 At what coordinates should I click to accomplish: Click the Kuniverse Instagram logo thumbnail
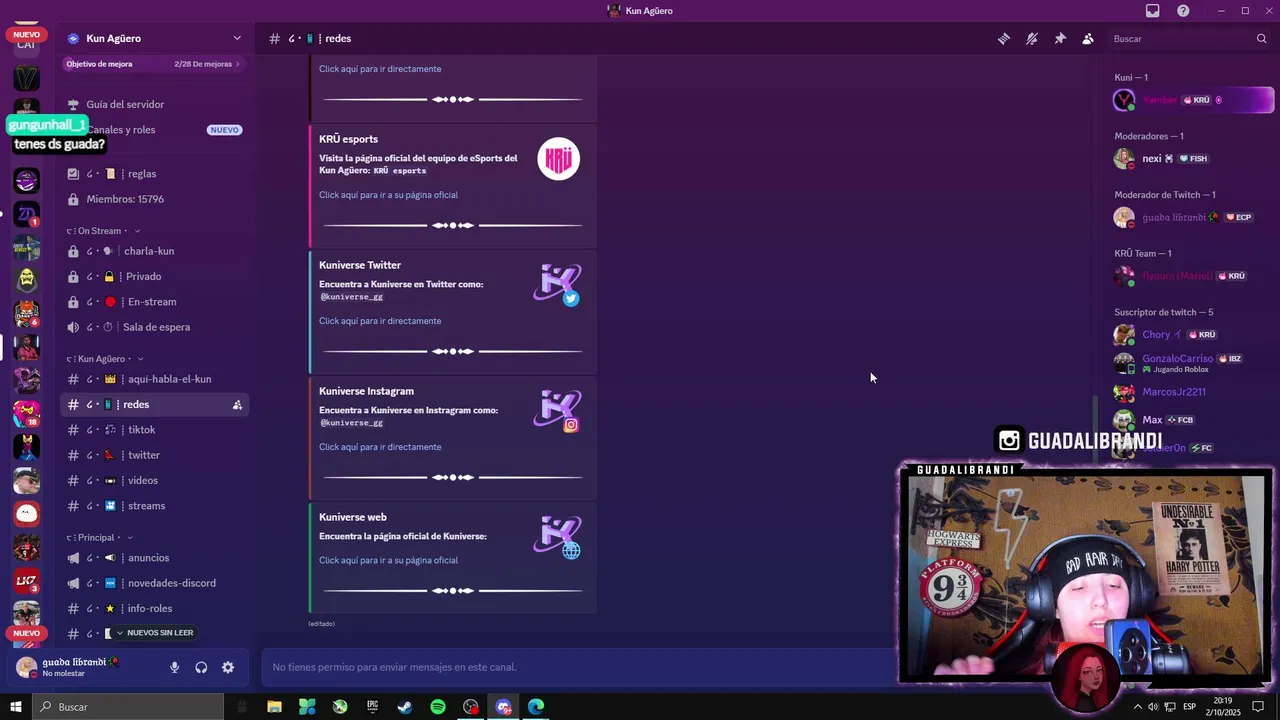(x=557, y=410)
